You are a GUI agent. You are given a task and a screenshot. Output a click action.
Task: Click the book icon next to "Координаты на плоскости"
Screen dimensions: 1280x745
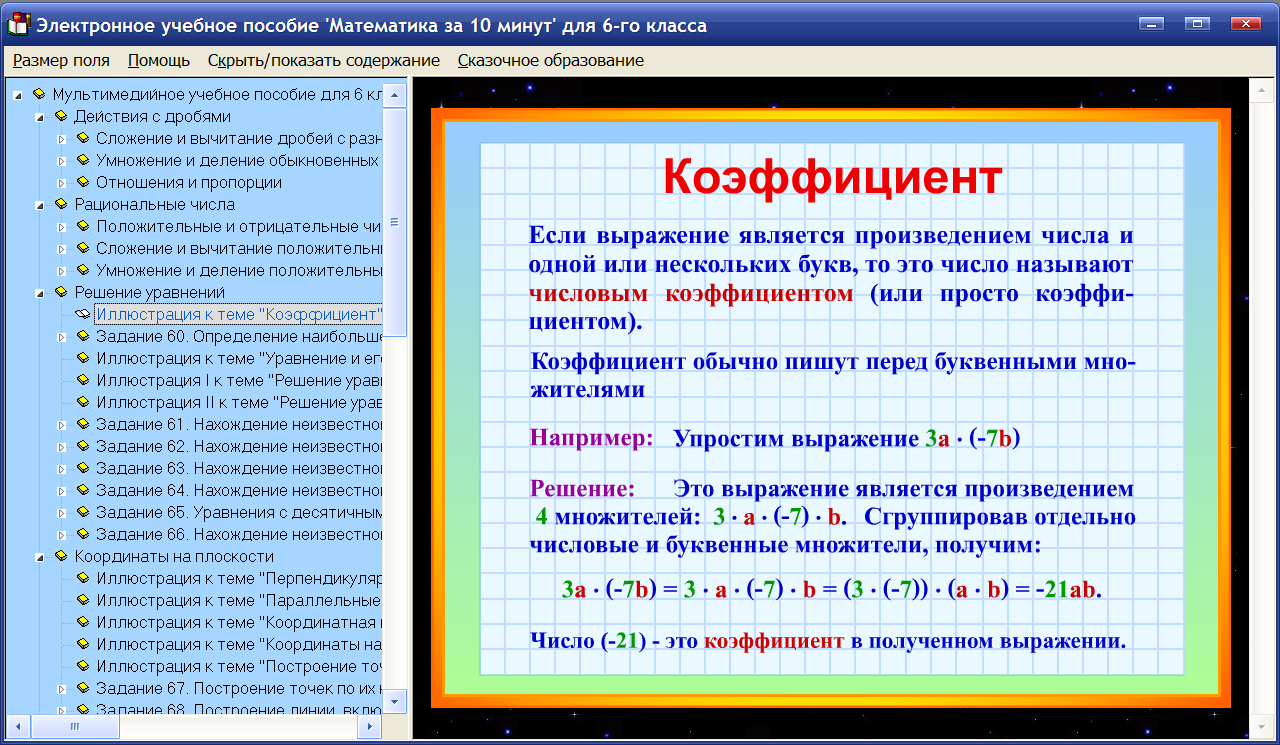pos(62,556)
